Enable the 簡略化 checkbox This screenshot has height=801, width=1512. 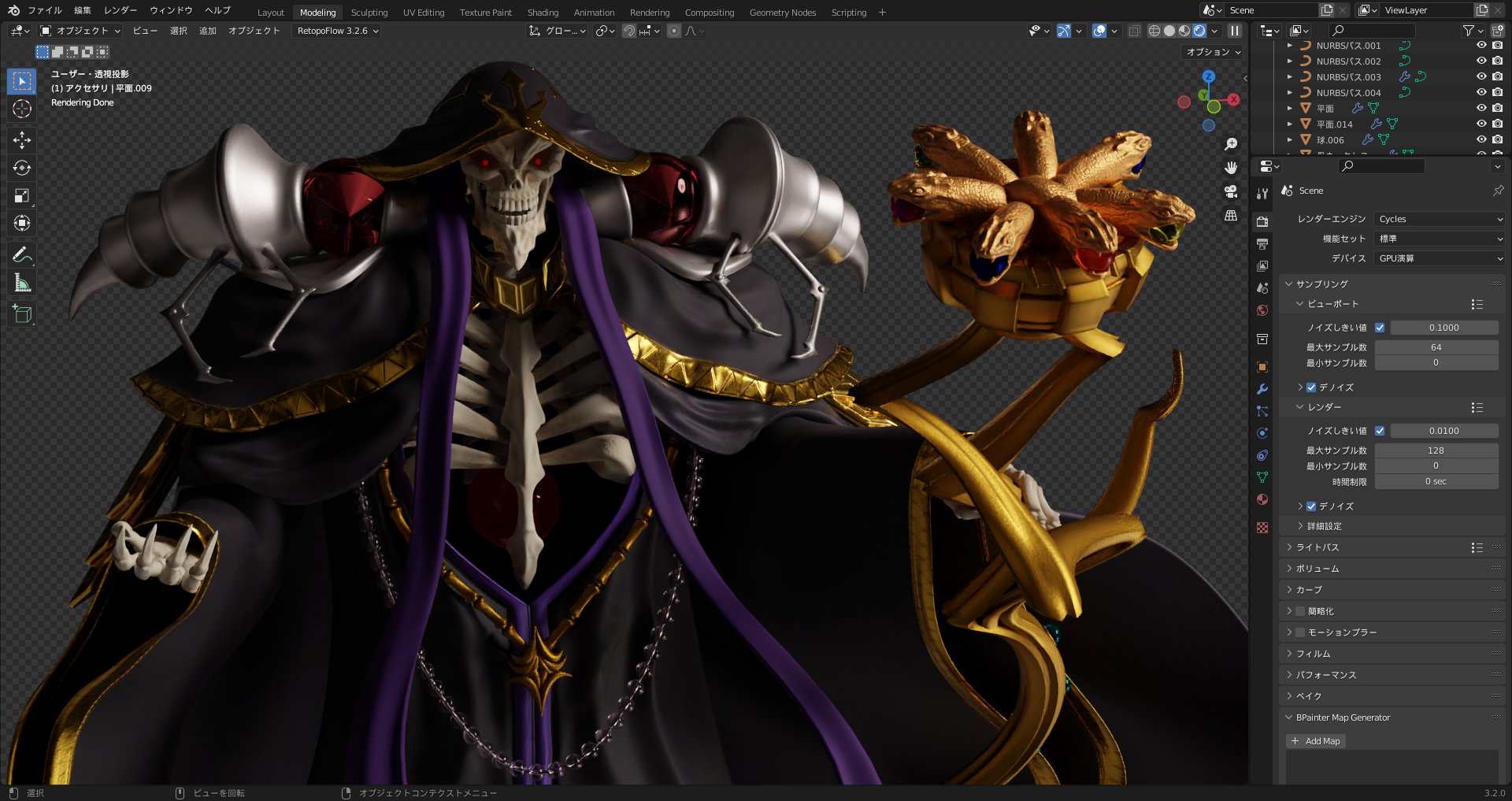(x=1300, y=611)
